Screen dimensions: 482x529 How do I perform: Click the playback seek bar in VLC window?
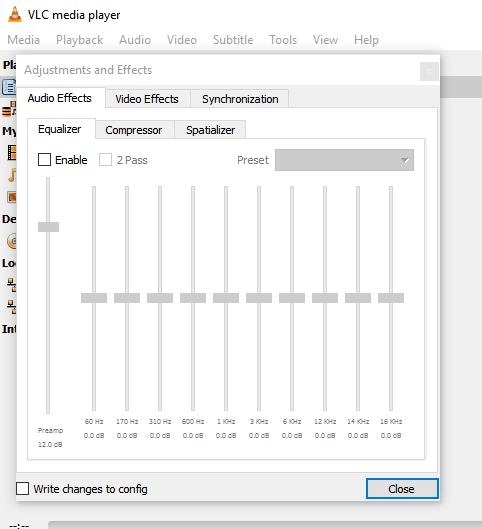pos(265,525)
